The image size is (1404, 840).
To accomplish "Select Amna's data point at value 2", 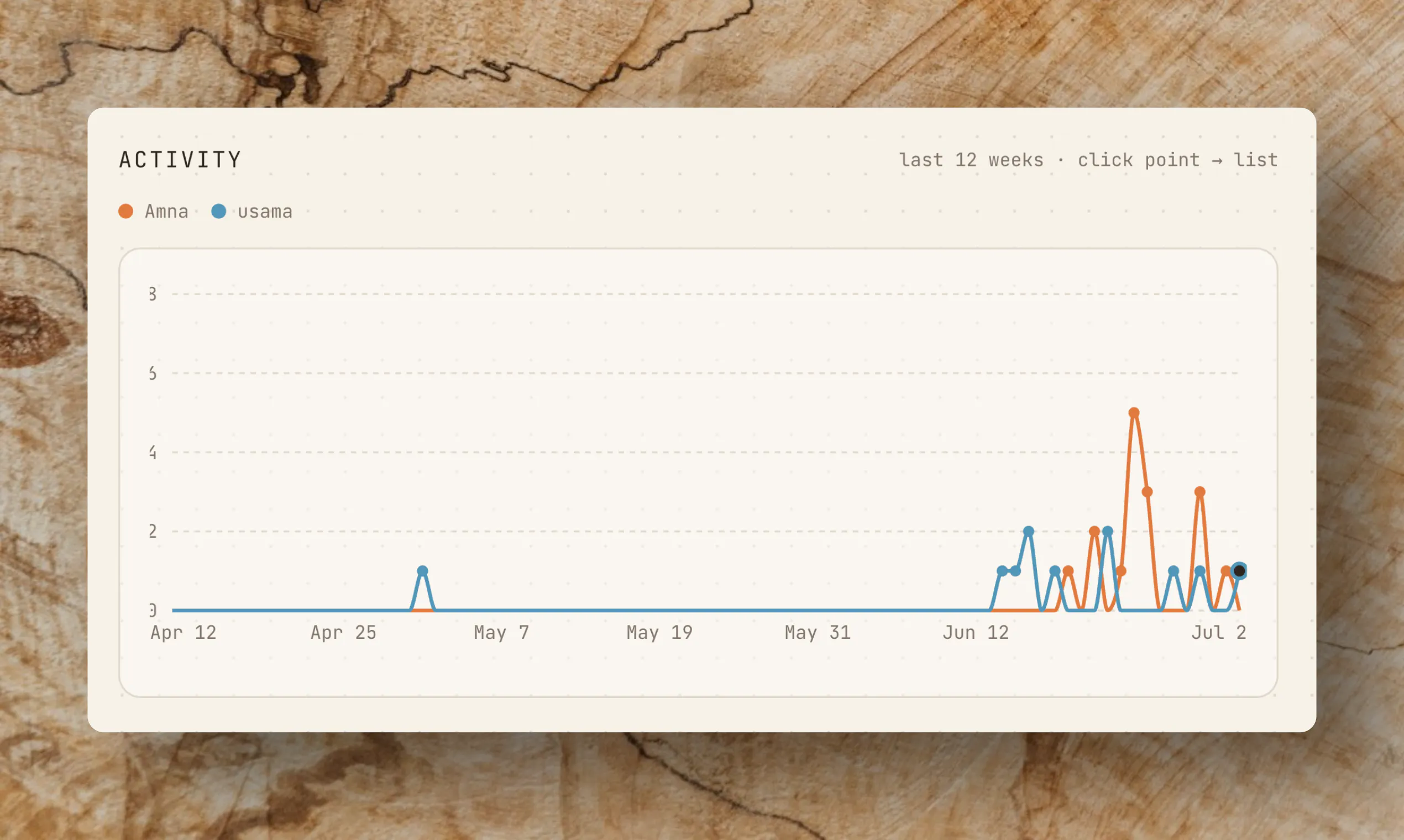I will coord(1094,531).
